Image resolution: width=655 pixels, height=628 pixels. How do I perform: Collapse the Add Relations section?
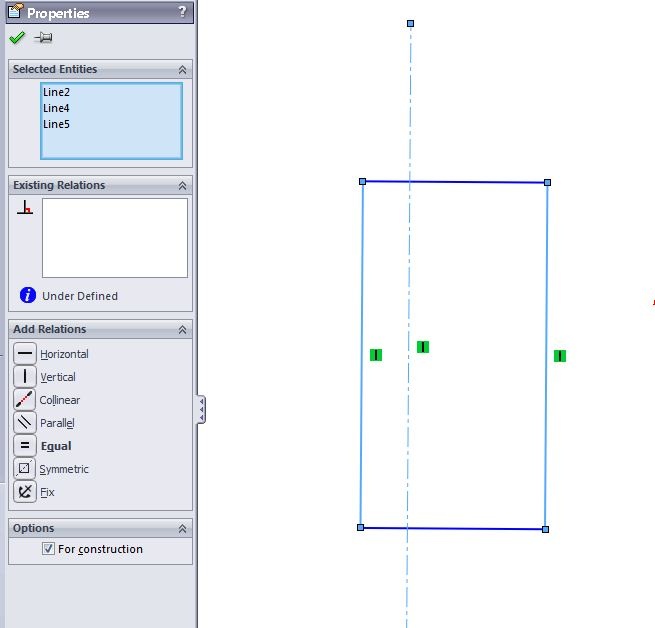183,330
